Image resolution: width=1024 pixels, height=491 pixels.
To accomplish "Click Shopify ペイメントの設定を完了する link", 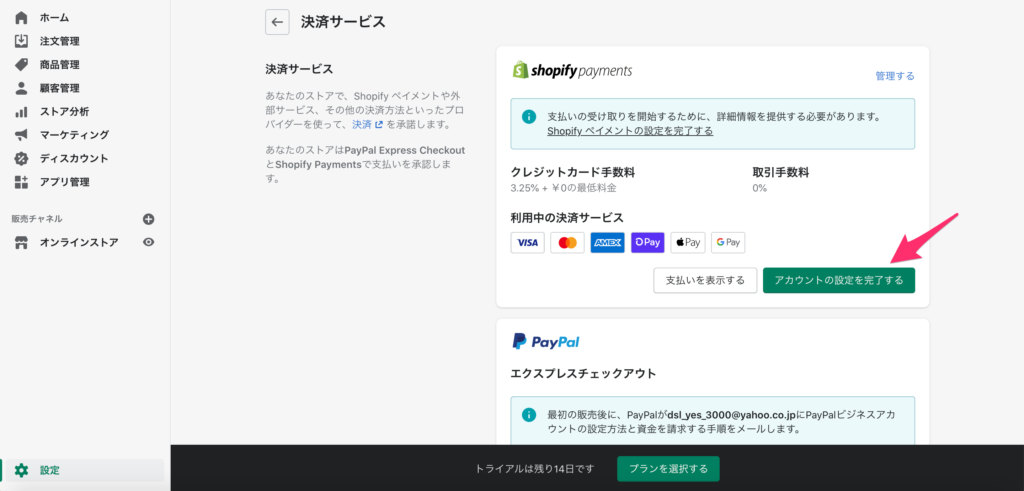I will point(630,131).
